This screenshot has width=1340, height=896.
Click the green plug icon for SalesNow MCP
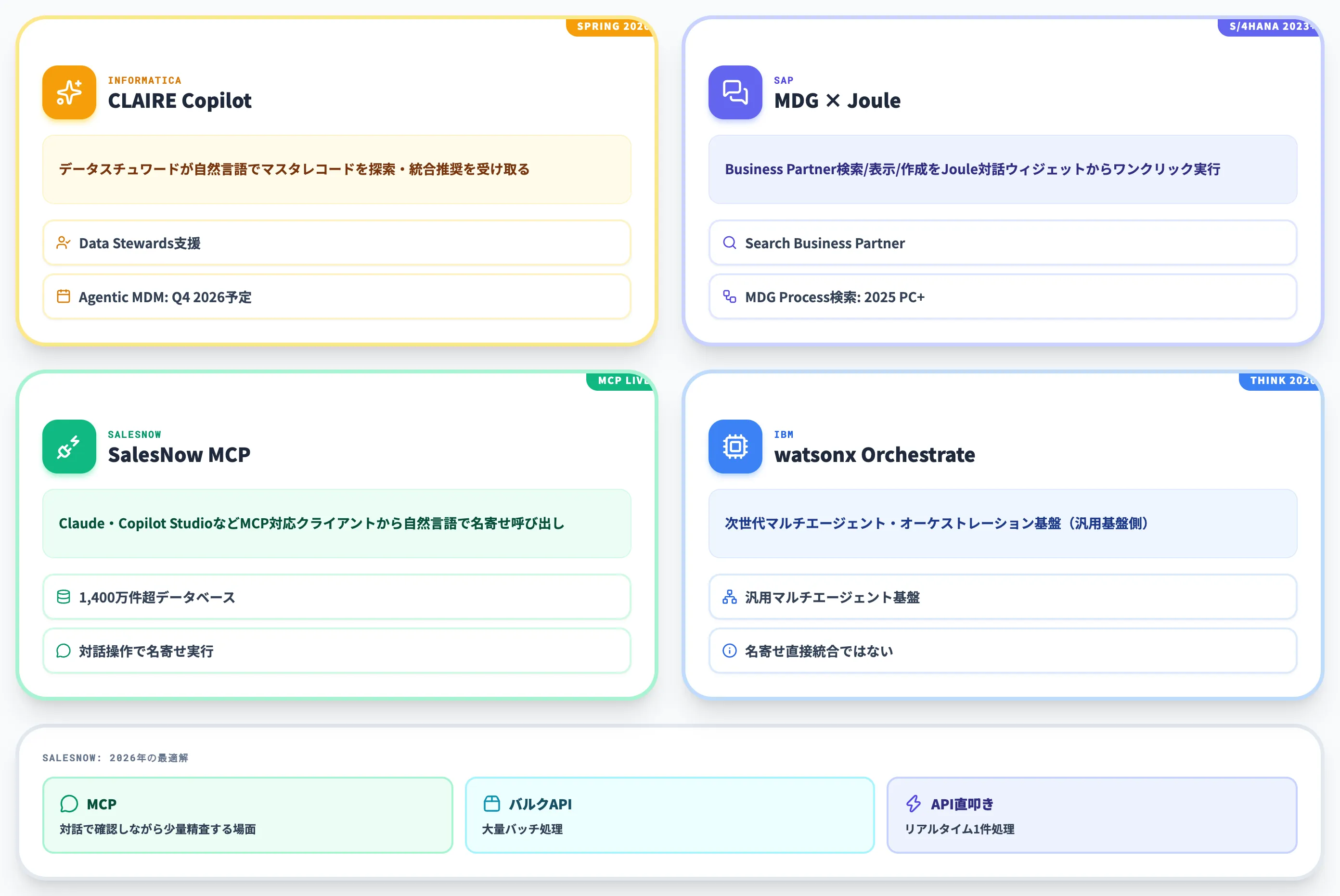pyautogui.click(x=69, y=446)
